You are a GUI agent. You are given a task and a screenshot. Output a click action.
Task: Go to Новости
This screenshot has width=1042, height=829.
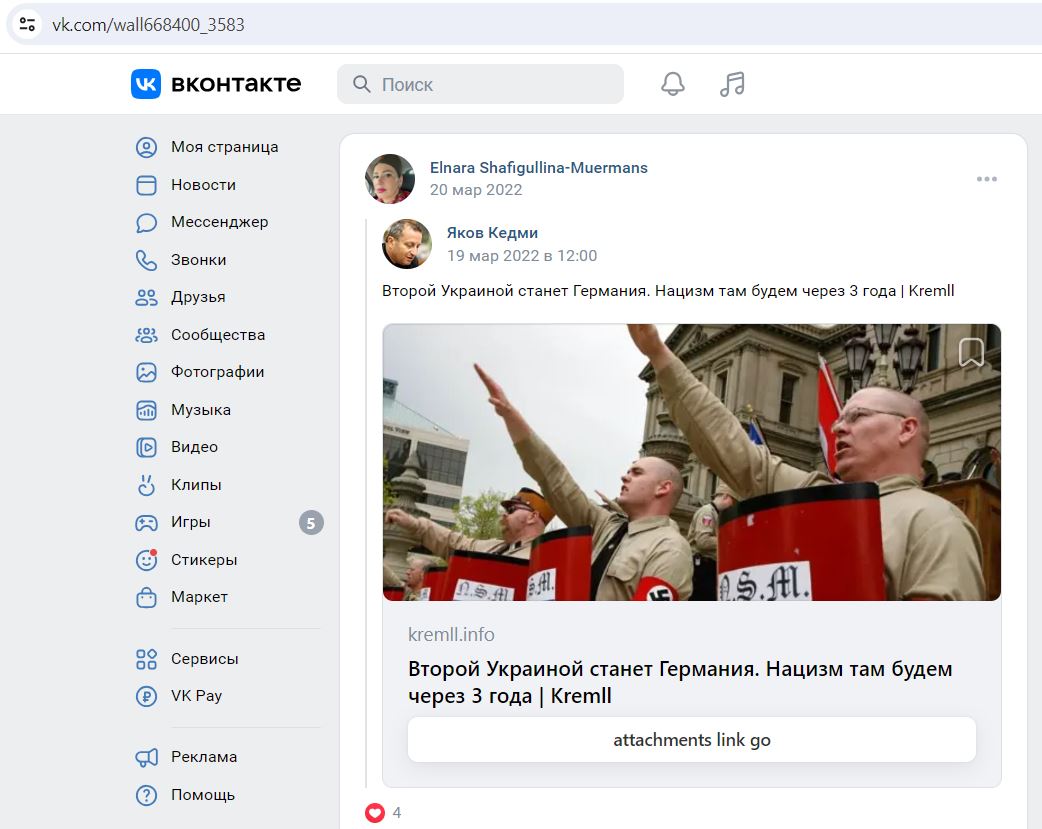203,185
